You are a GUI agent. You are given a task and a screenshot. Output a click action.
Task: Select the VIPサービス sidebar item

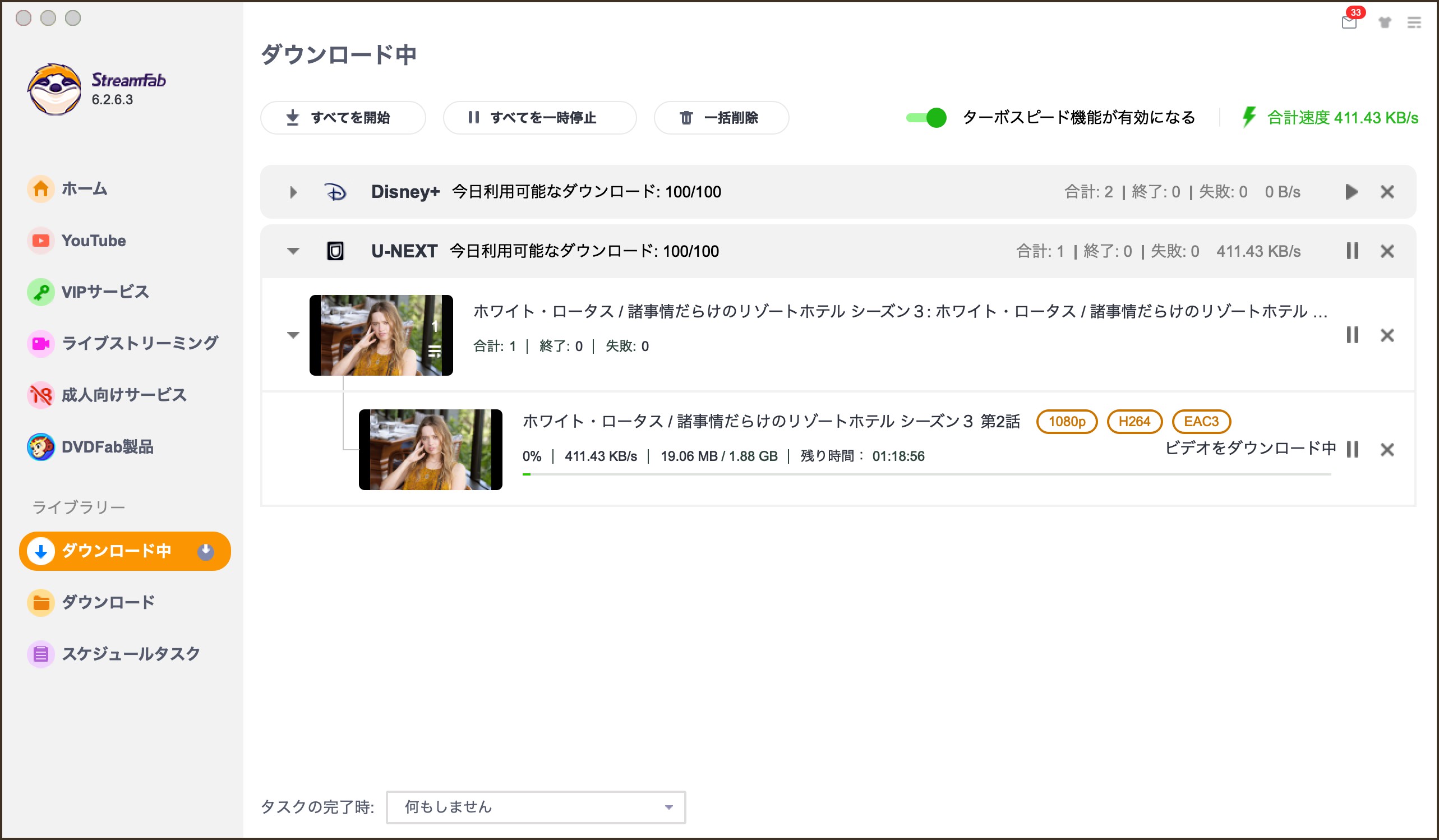[105, 292]
